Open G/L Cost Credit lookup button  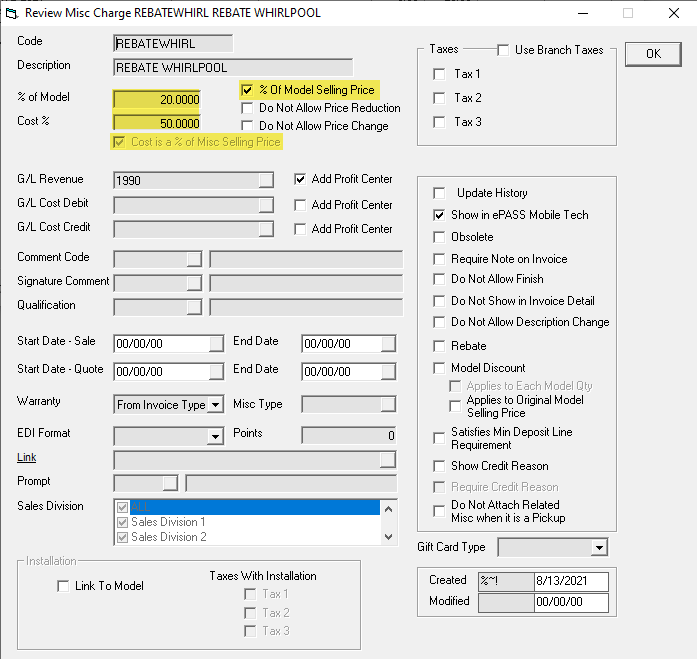(266, 229)
